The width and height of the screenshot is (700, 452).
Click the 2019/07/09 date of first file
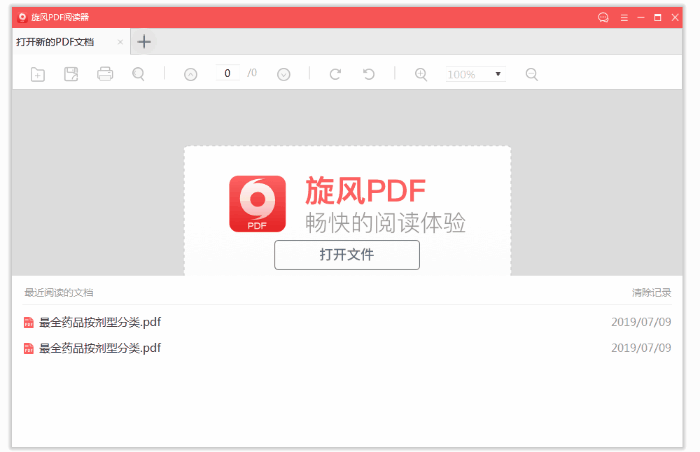point(641,322)
